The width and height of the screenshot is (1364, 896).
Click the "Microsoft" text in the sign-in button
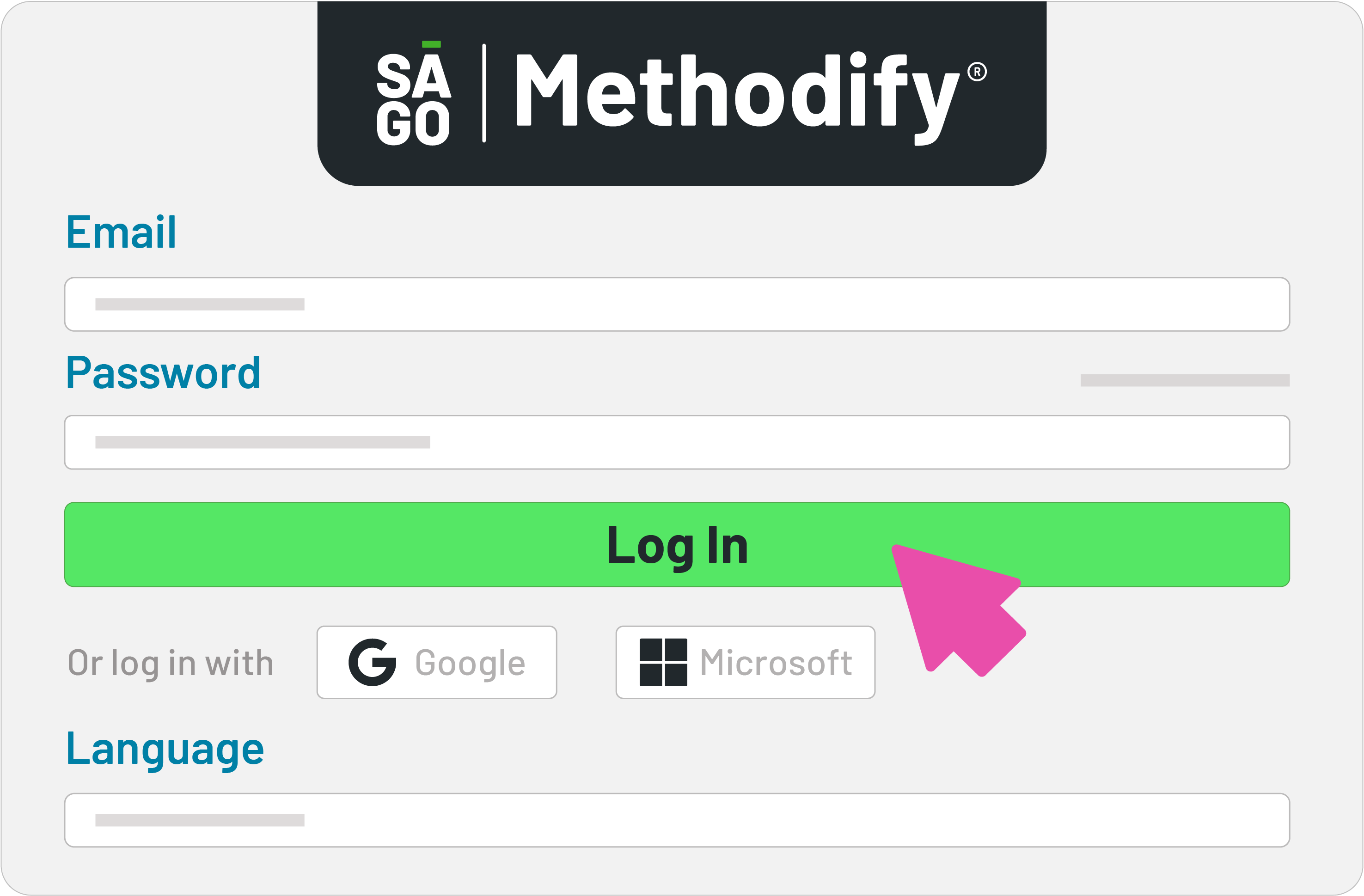tap(776, 663)
